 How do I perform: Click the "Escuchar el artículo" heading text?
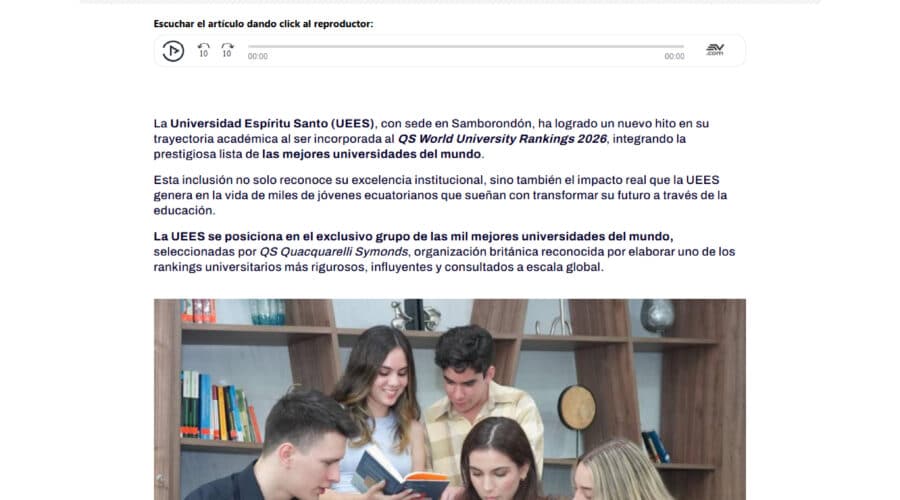tap(263, 24)
